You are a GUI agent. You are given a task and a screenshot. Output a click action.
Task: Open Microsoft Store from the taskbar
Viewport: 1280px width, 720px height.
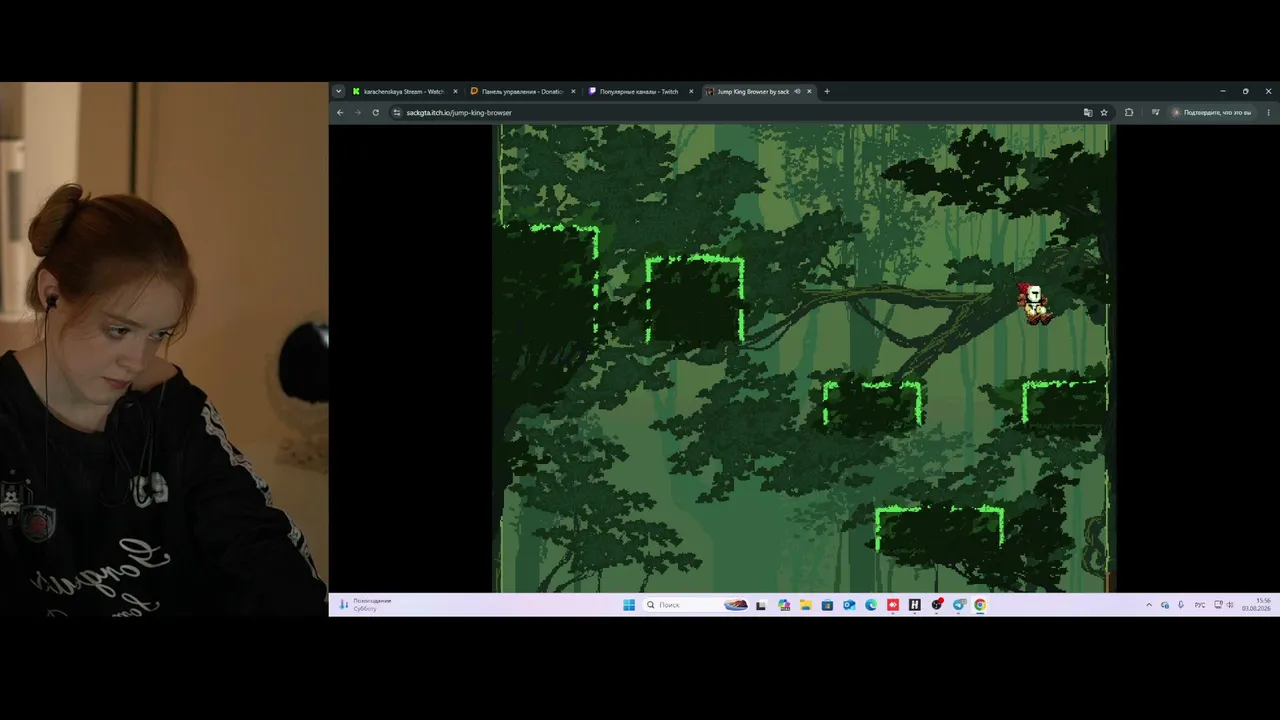pyautogui.click(x=827, y=605)
